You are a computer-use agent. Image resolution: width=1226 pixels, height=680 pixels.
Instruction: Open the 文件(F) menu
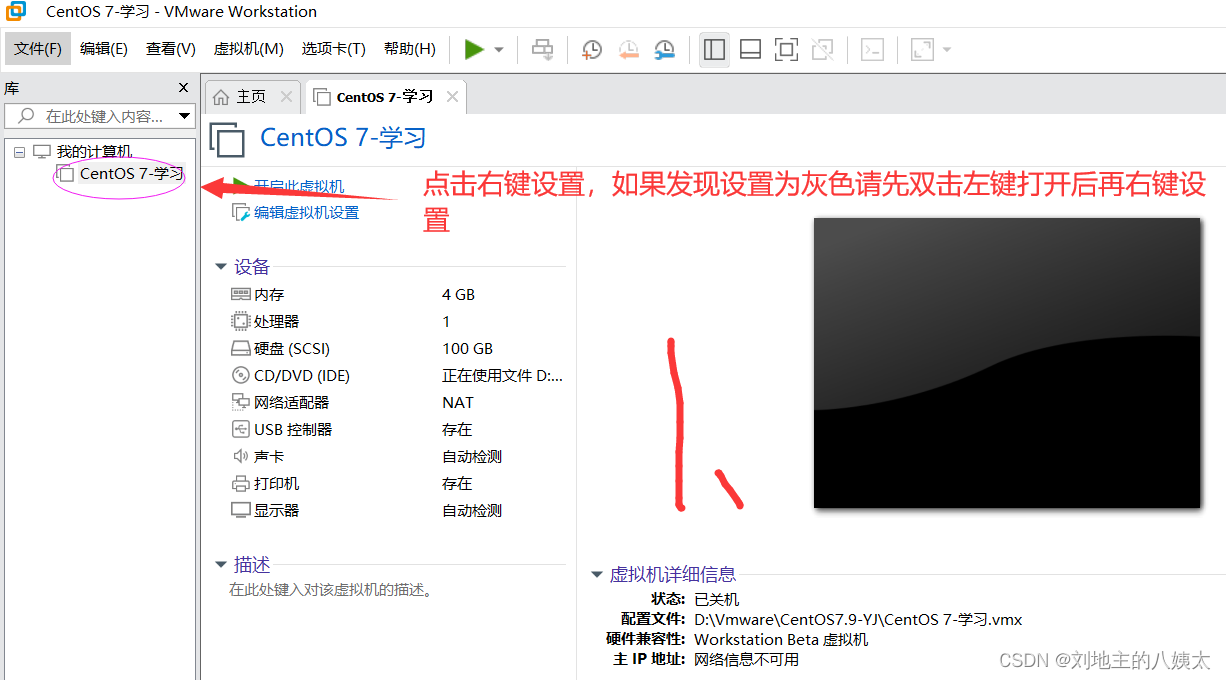(38, 49)
